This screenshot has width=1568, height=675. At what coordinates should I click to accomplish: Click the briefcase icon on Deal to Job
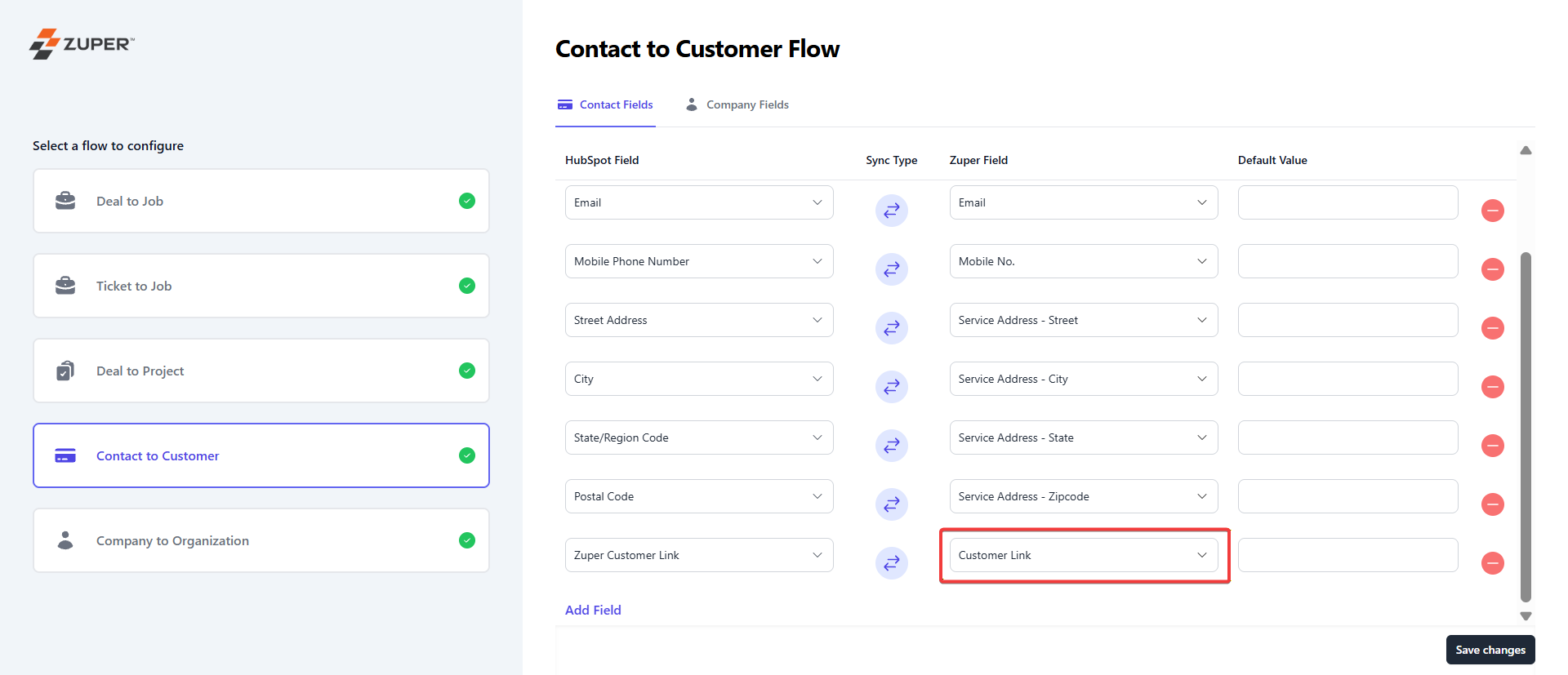65,201
